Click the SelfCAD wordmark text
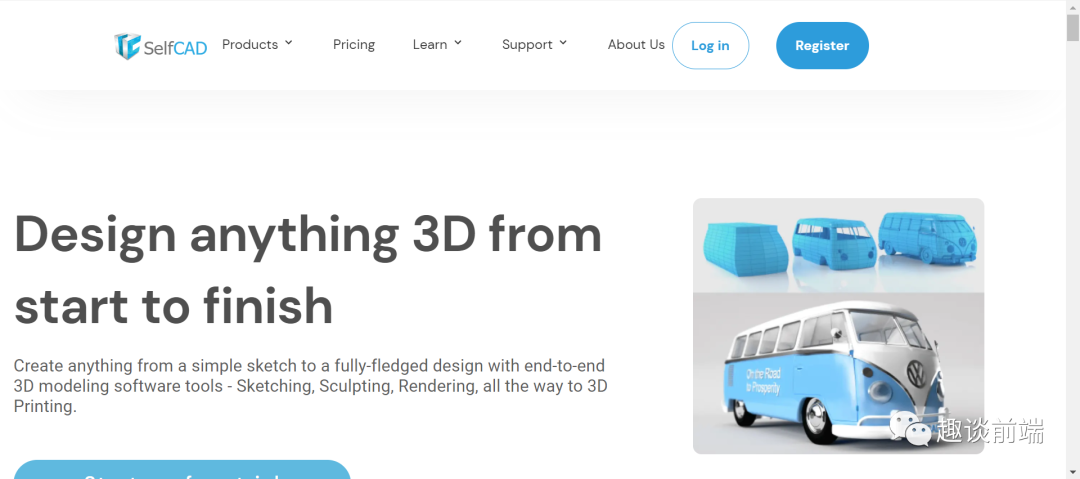Viewport: 1080px width, 479px height. [x=175, y=48]
